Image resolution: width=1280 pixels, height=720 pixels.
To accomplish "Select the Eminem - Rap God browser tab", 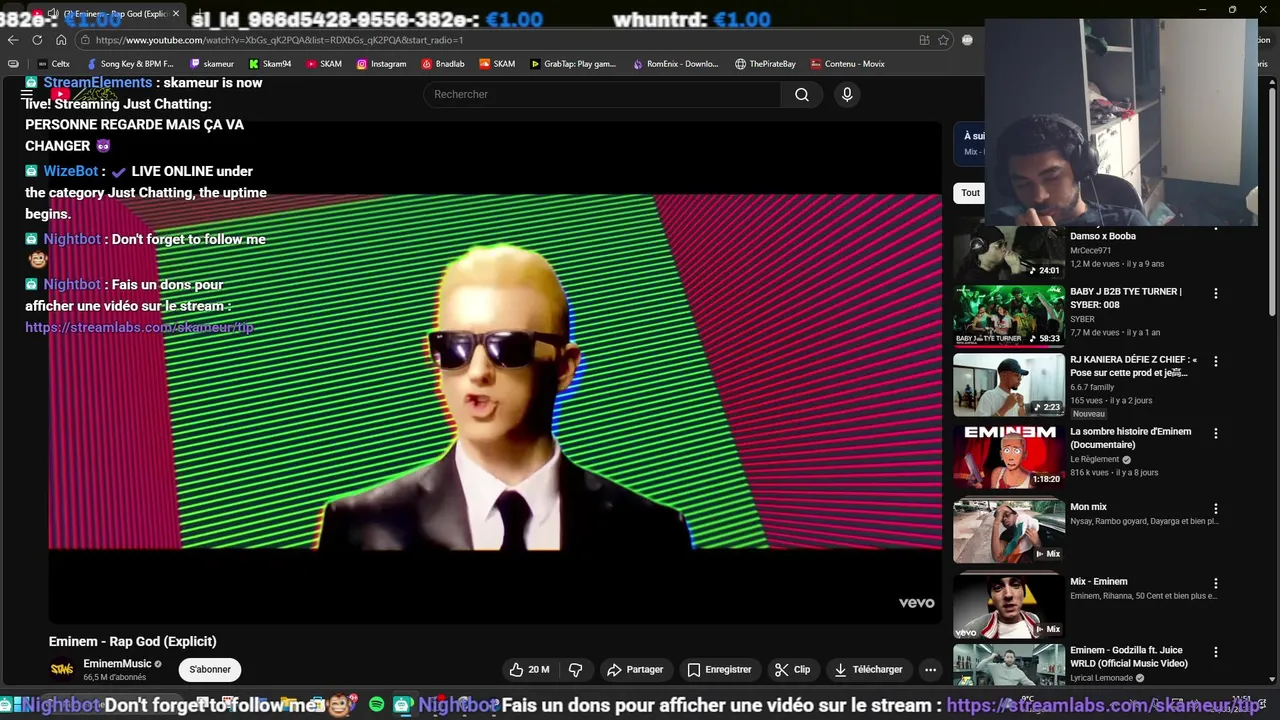I will (108, 14).
